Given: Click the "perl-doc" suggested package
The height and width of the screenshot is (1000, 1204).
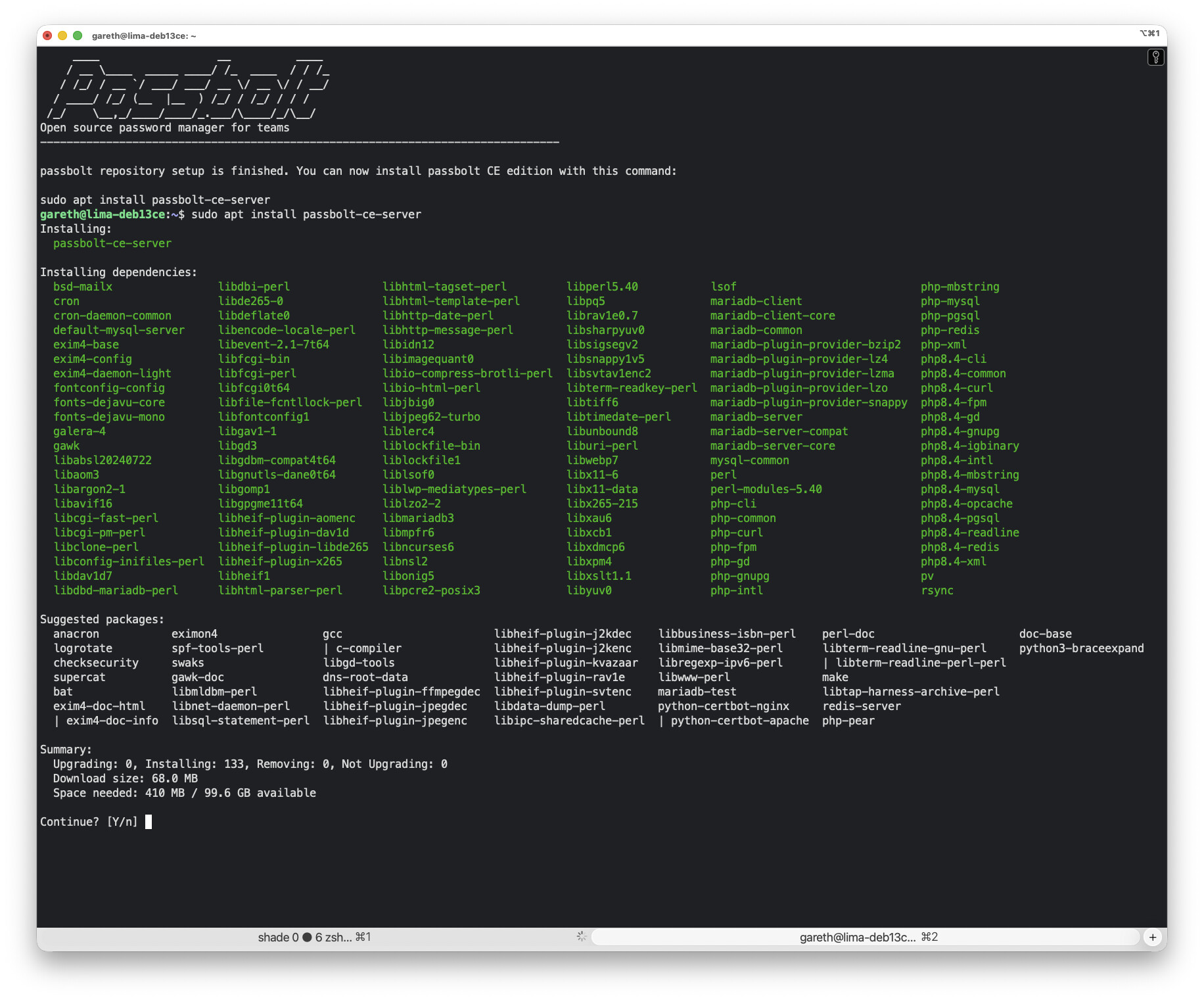Looking at the screenshot, I should tap(848, 634).
